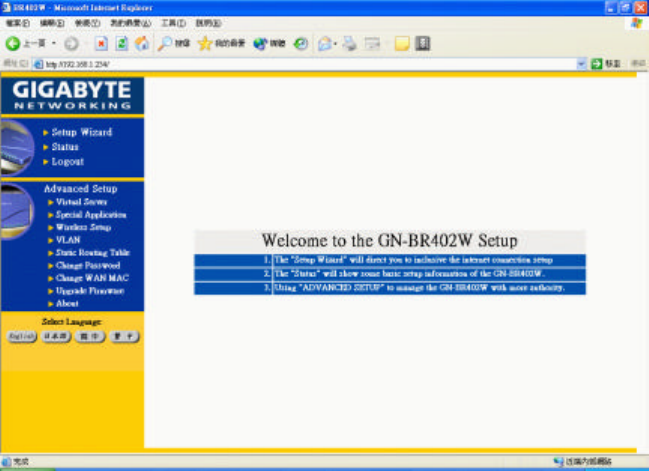The image size is (649, 471).
Task: Open History with the clock arrow icon
Action: [300, 43]
